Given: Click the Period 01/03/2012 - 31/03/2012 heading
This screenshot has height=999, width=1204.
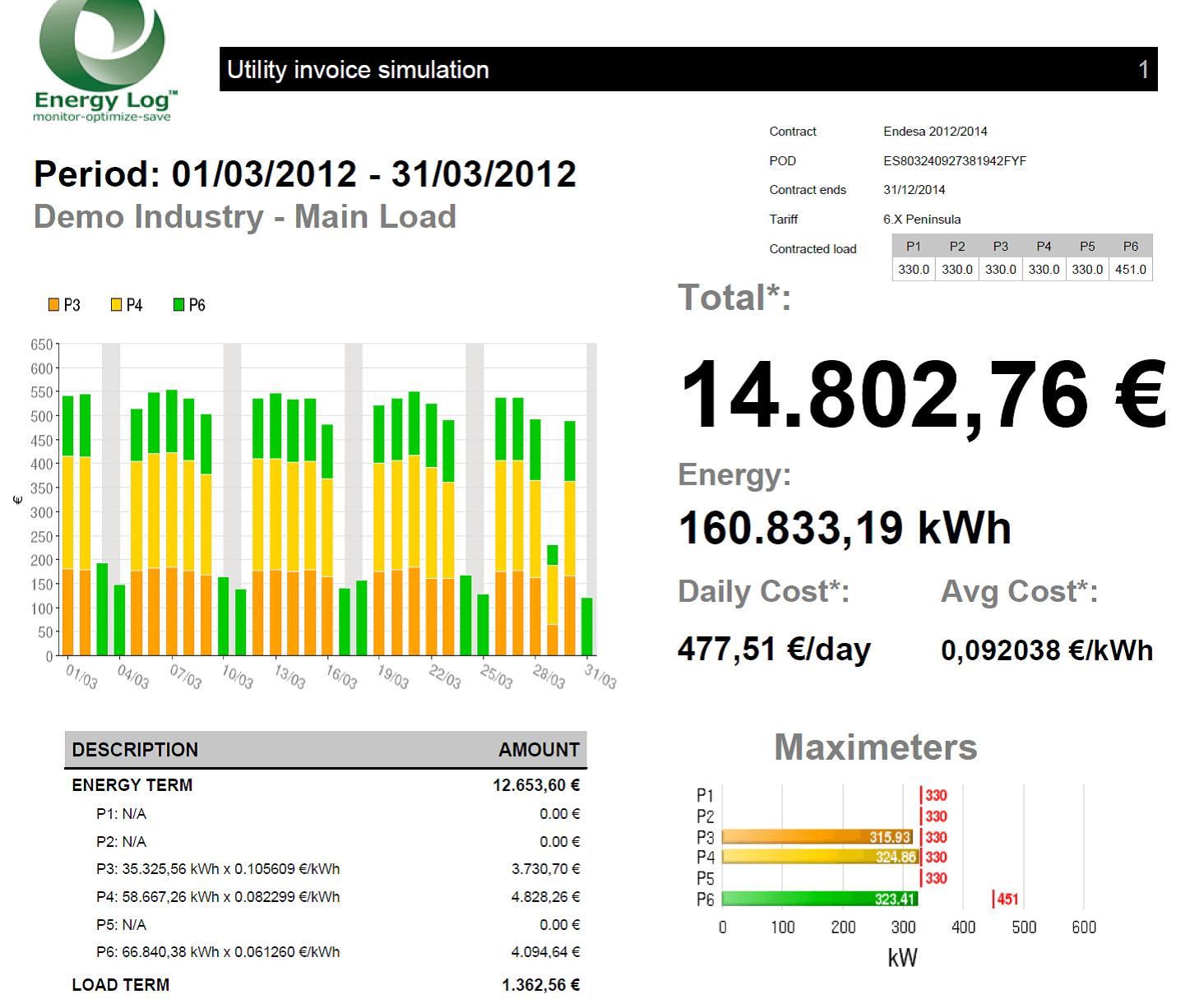Looking at the screenshot, I should point(304,173).
